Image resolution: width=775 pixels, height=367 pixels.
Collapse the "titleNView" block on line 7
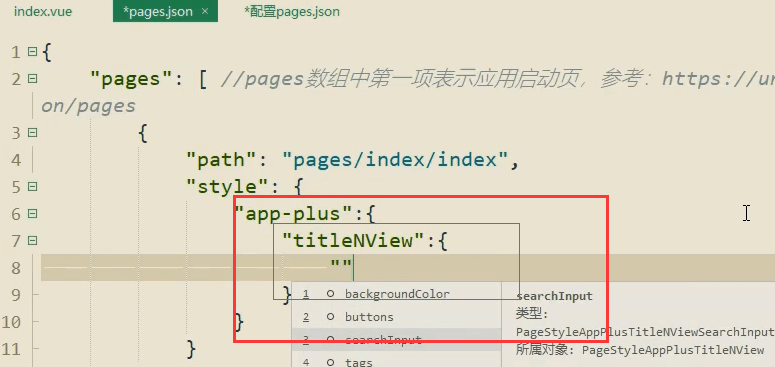[x=32, y=241]
